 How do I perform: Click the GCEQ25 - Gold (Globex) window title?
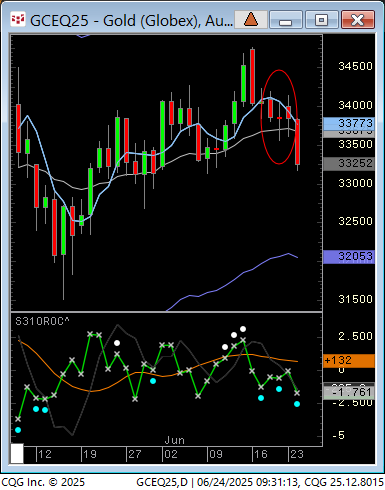click(x=131, y=21)
